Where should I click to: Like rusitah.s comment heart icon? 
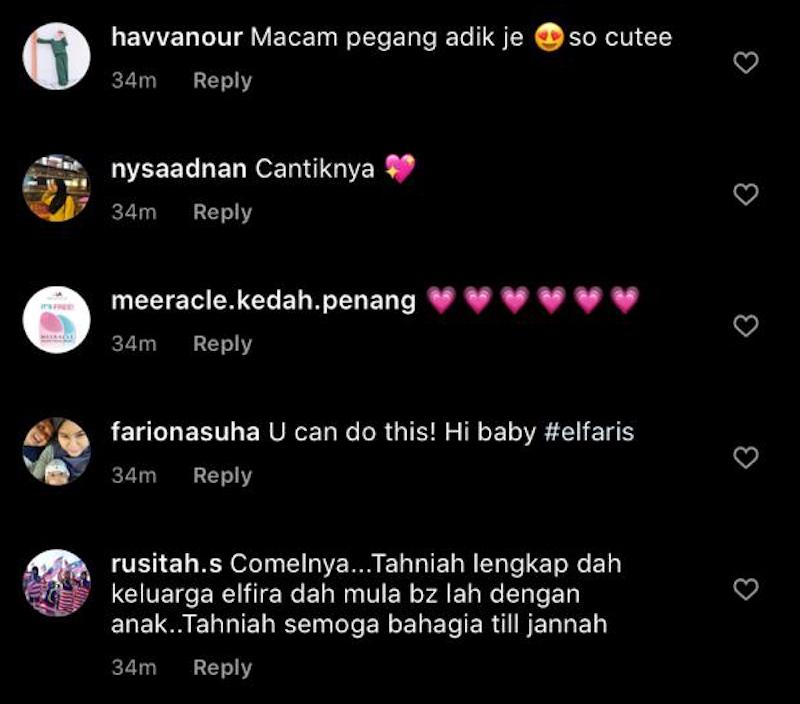[x=746, y=589]
